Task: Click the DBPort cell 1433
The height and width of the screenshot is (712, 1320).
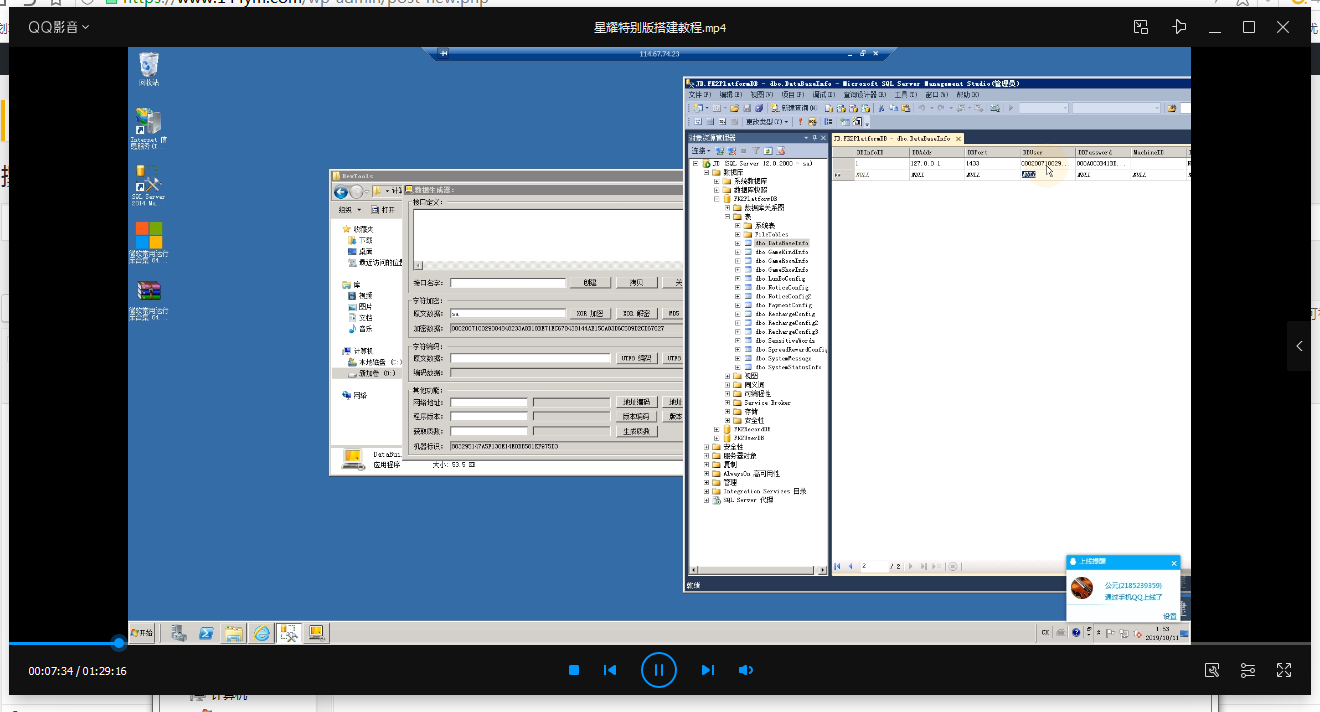Action: (x=990, y=163)
